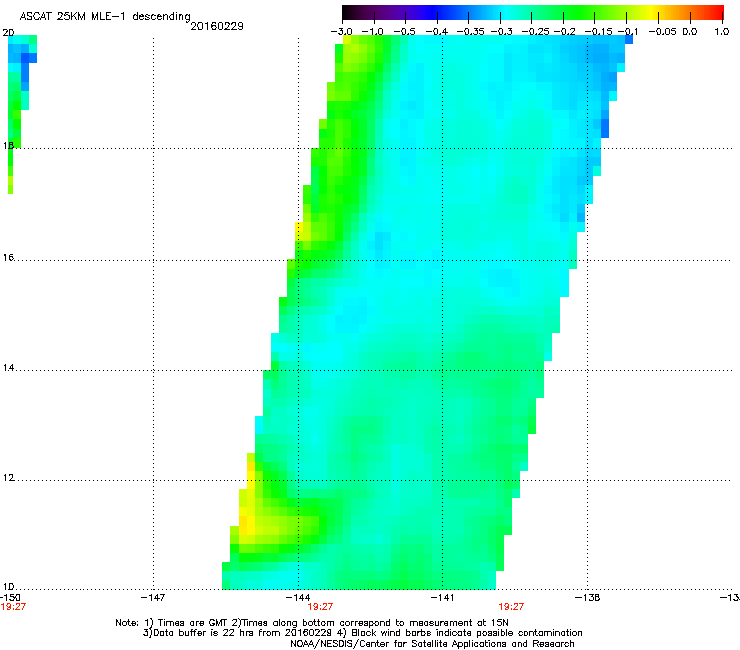The height and width of the screenshot is (650, 740).
Task: Click the latitude label 10
Action: pyautogui.click(x=8, y=587)
